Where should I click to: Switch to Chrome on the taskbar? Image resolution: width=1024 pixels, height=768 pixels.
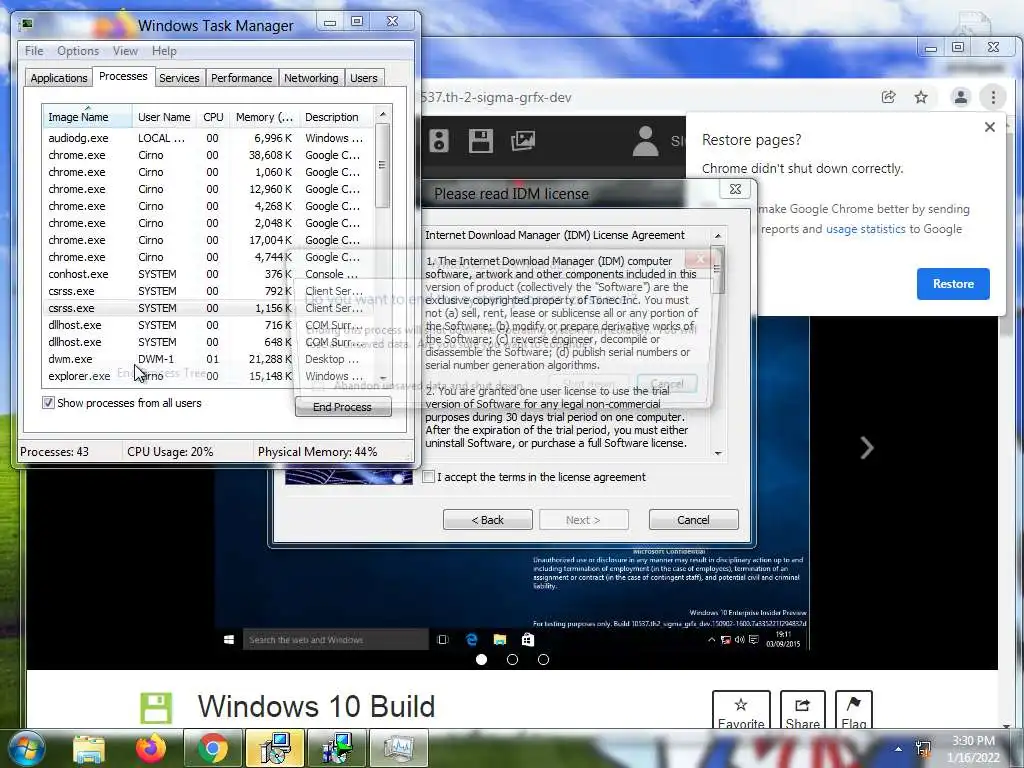point(213,748)
